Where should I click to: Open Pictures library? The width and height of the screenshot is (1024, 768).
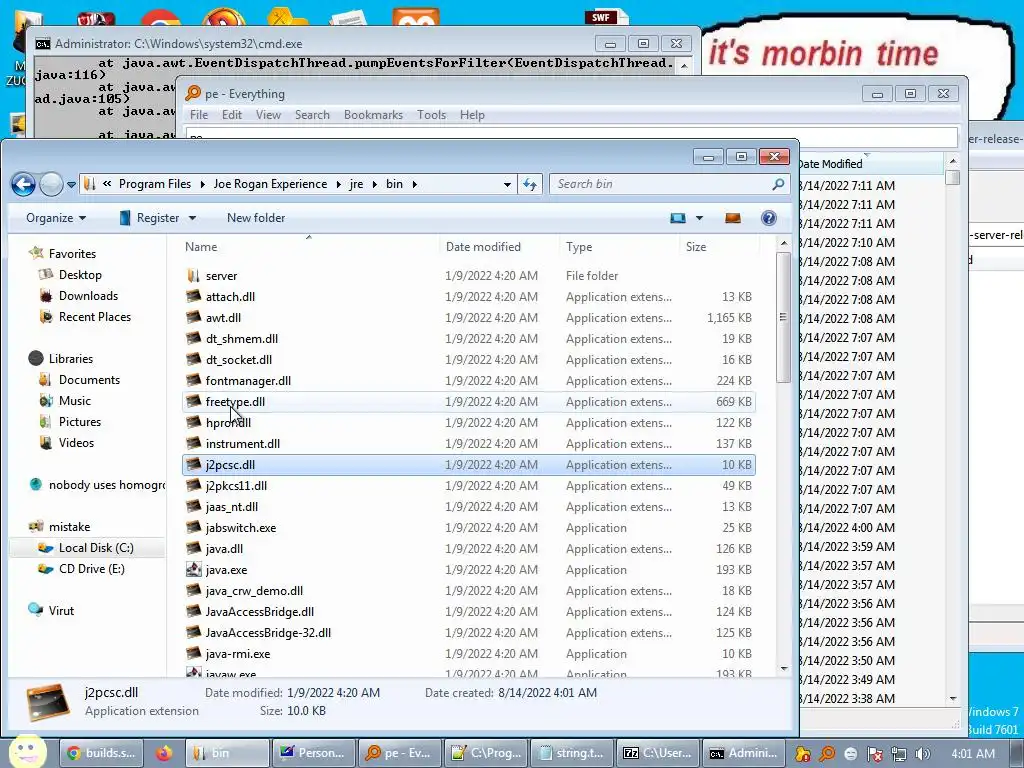80,422
